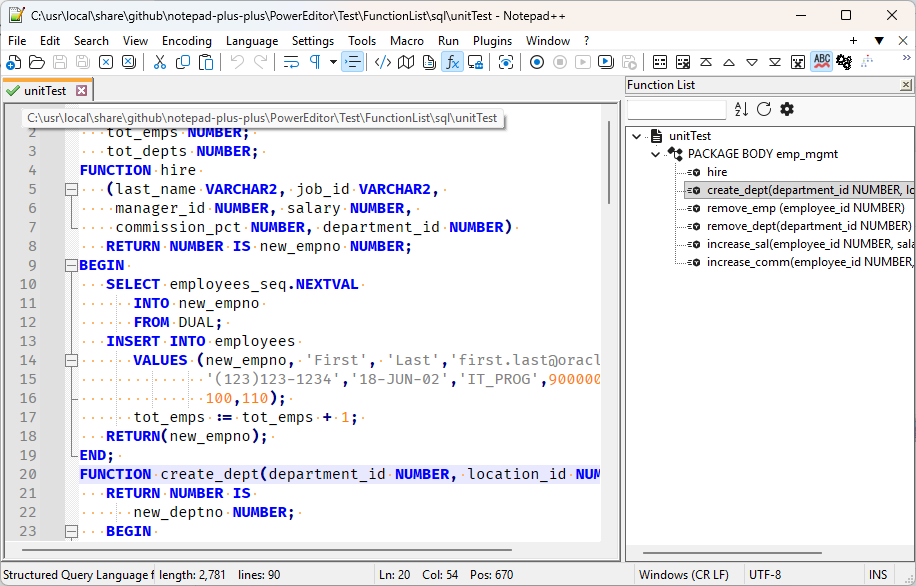916x586 pixels.
Task: Collapse the PACKAGE BODY emp_mgmt node
Action: point(656,155)
